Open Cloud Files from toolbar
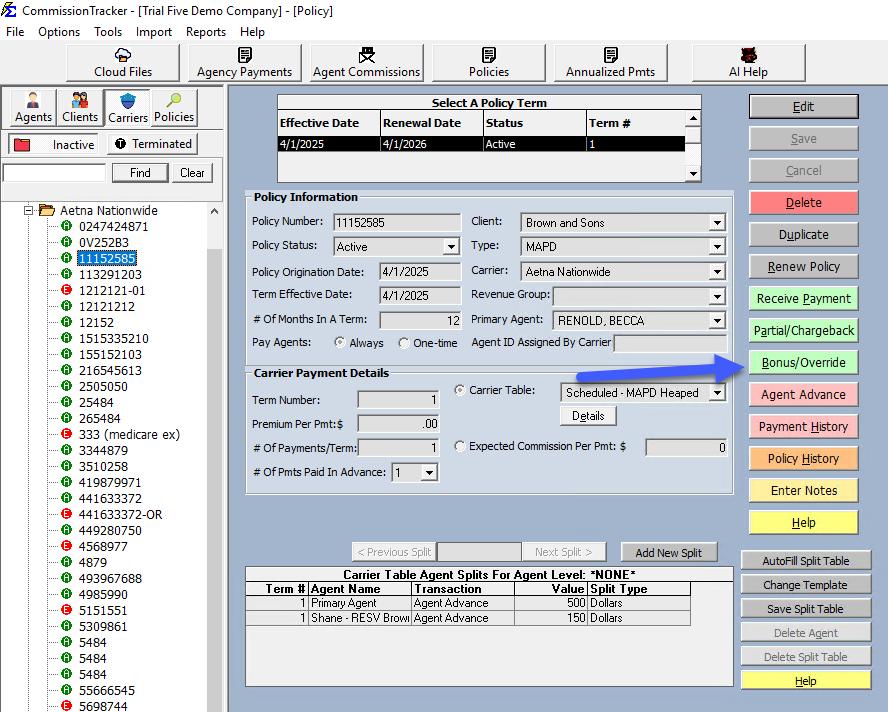Viewport: 888px width, 712px height. [123, 62]
